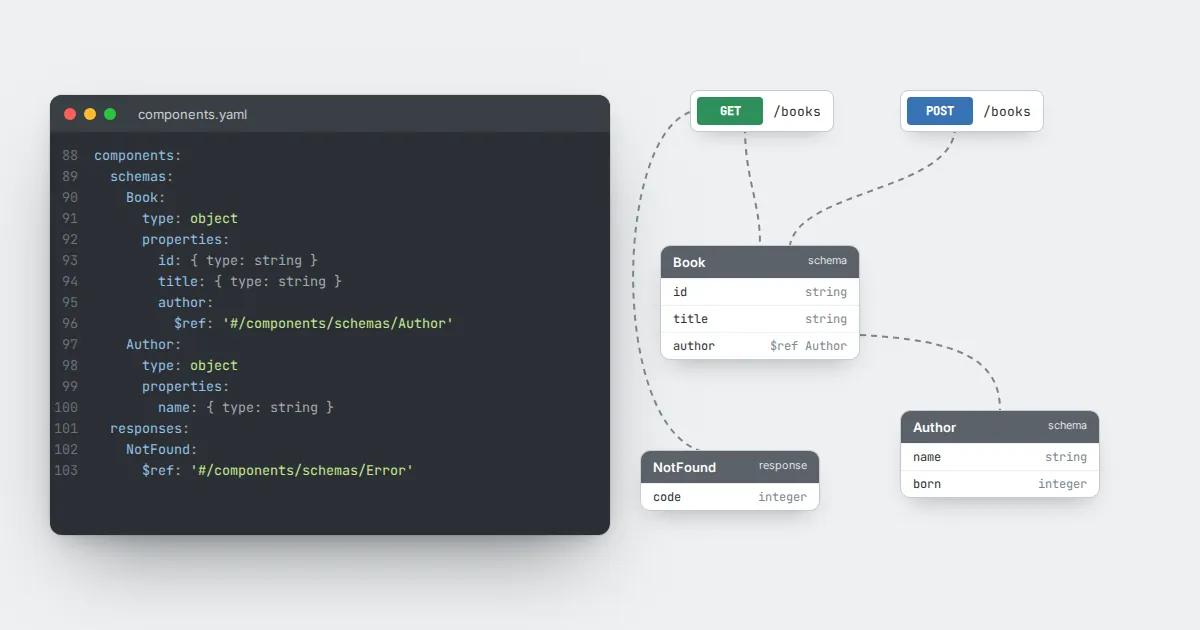Screen dimensions: 1200x630
Task: Click the born row in the Author card
Action: coord(1000,484)
